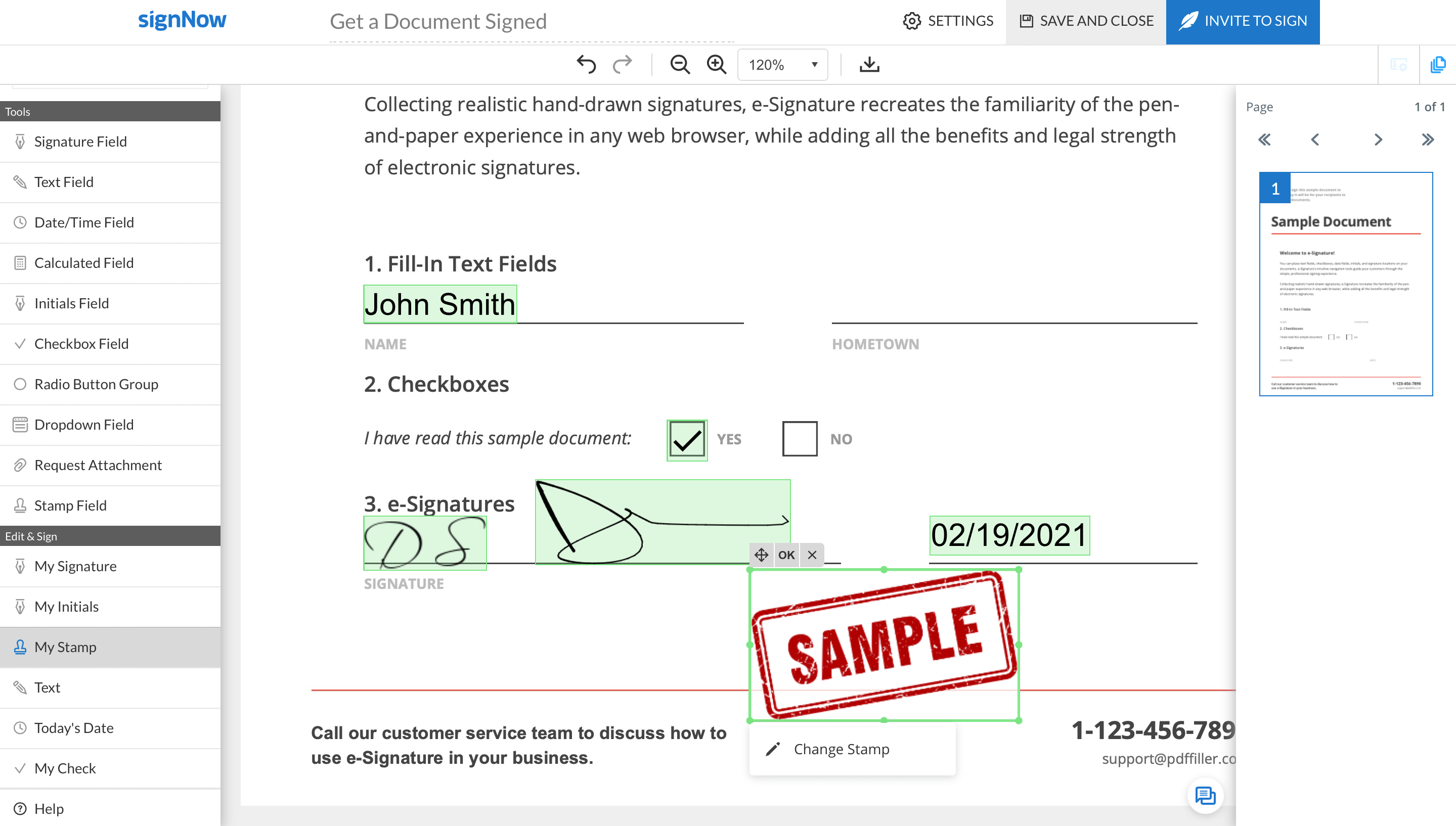This screenshot has height=826, width=1456.
Task: Expand to first page navigator
Action: point(1264,140)
